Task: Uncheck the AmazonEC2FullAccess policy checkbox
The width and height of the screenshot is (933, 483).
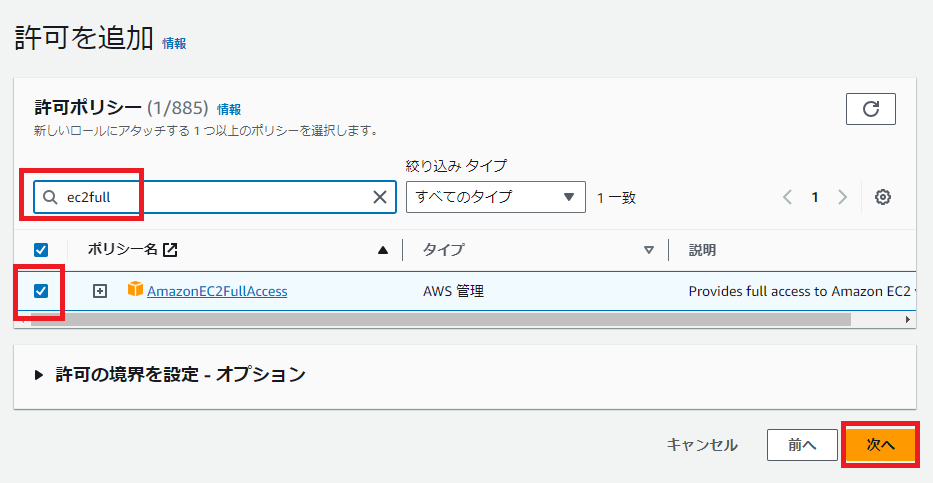Action: coord(40,291)
